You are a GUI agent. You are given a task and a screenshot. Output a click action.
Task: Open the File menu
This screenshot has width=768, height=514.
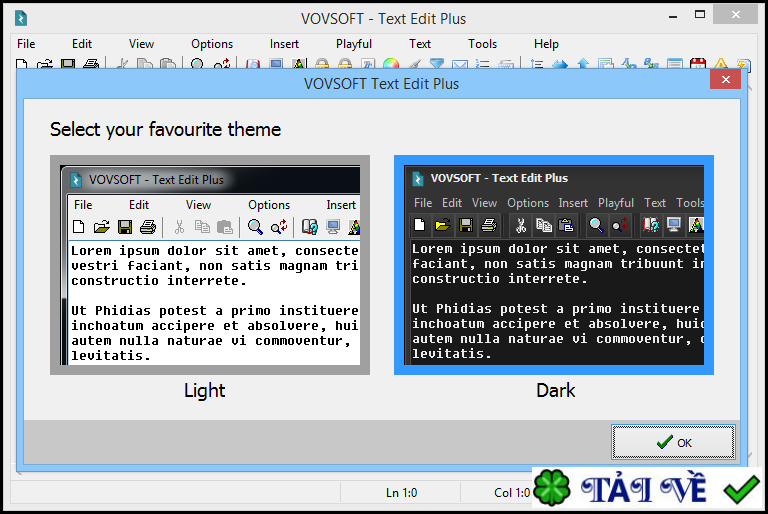pyautogui.click(x=26, y=44)
